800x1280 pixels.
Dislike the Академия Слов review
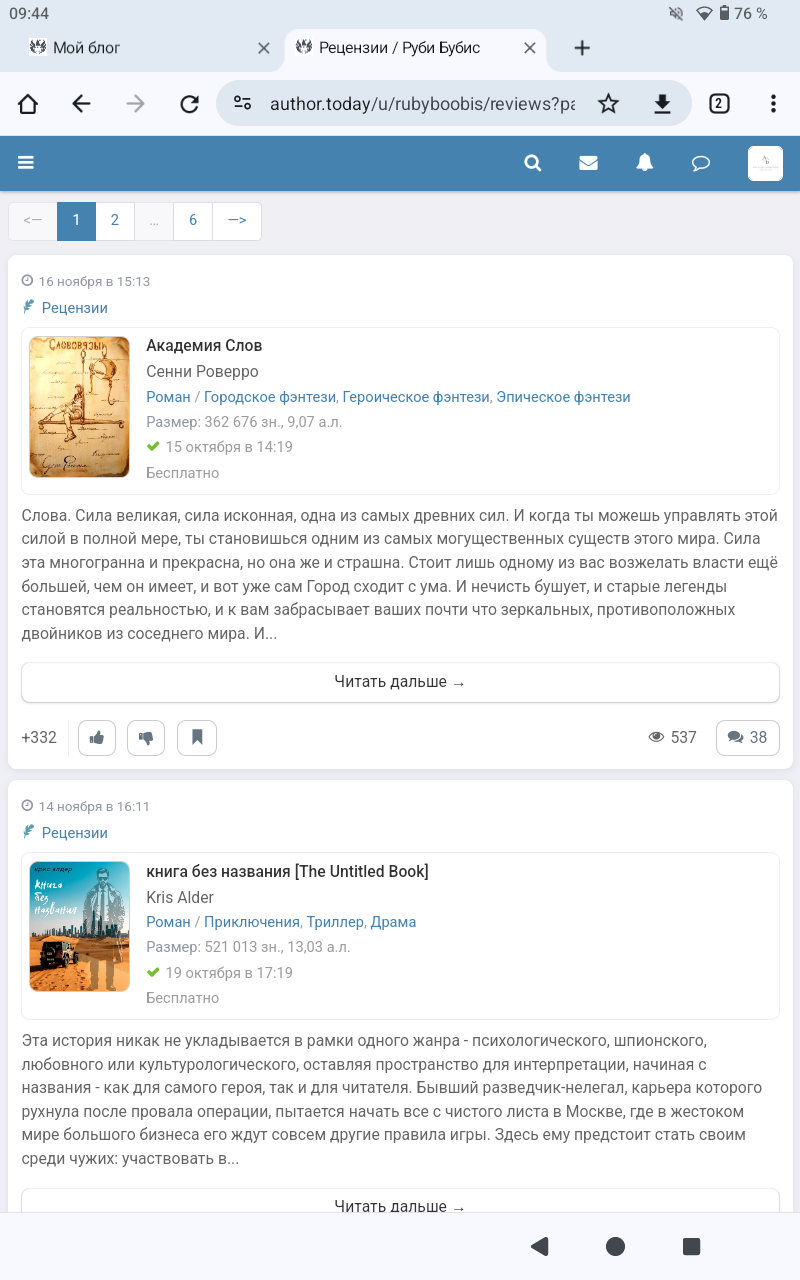pyautogui.click(x=146, y=738)
